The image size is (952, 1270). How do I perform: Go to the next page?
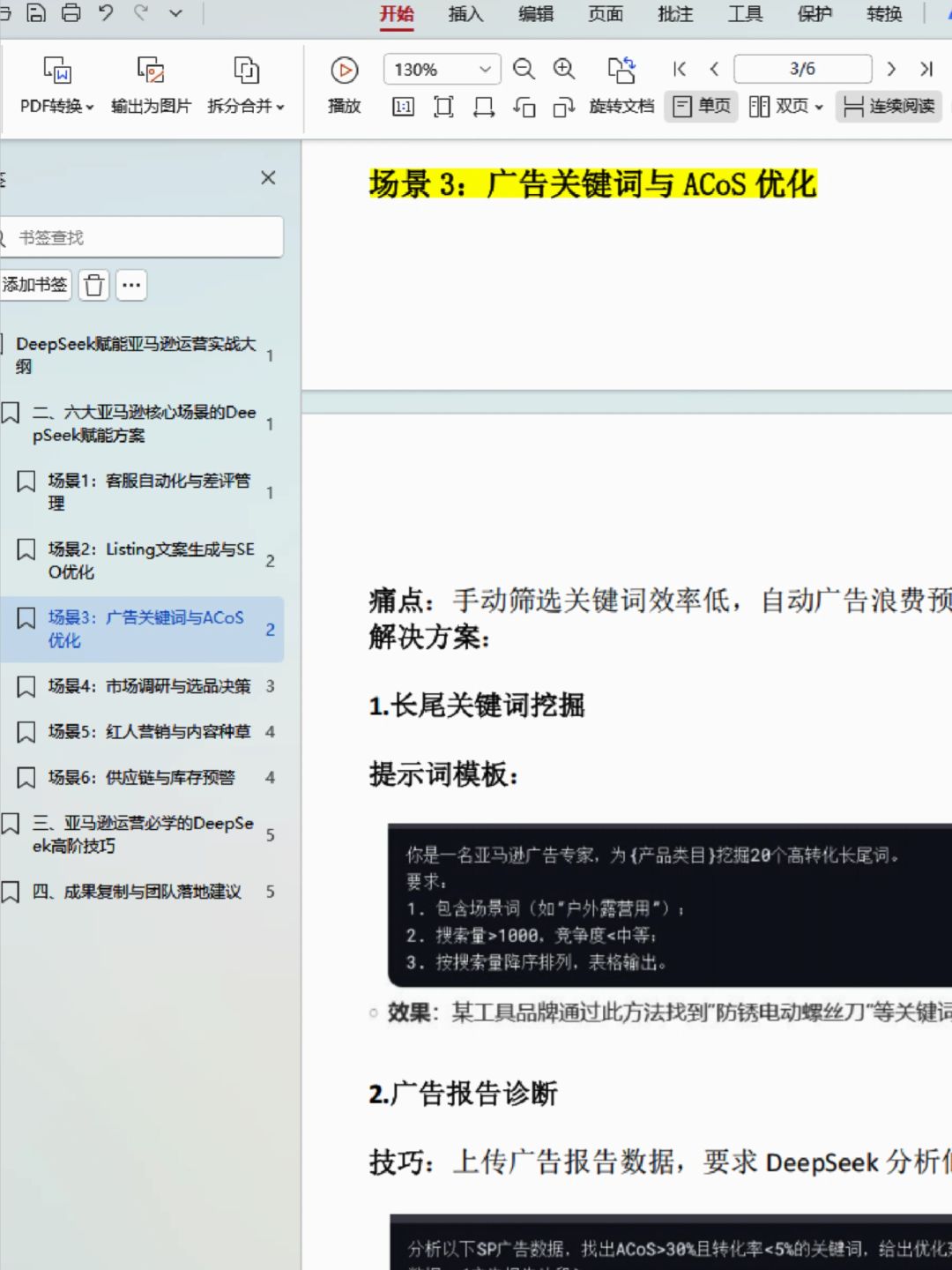pyautogui.click(x=891, y=69)
